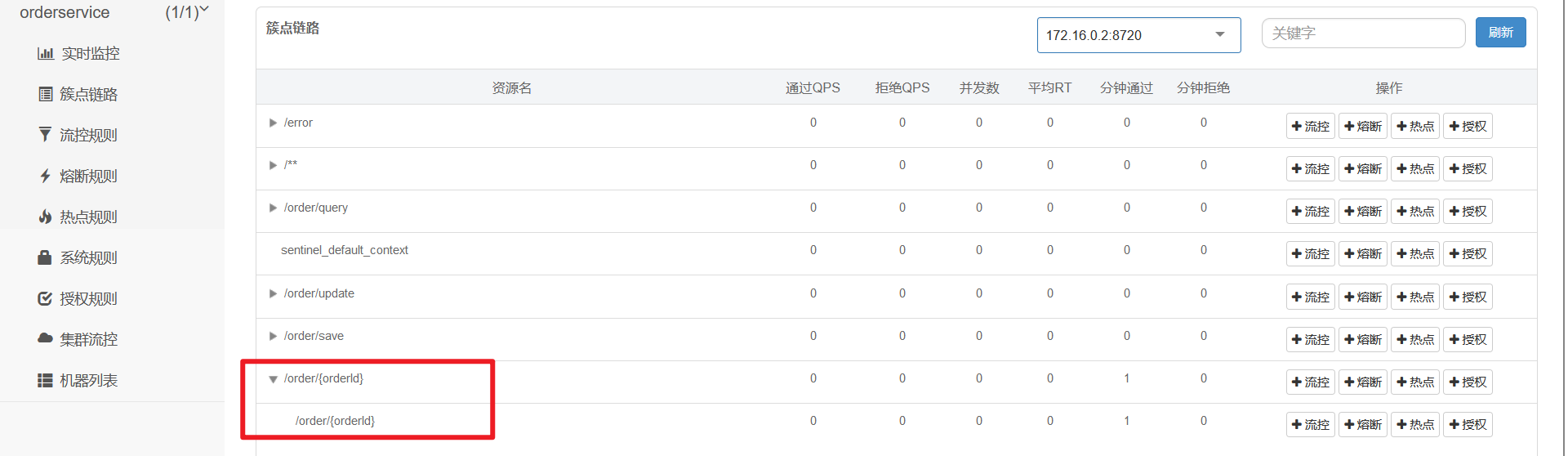Click the 平均RT column header
This screenshot has height=456, width=1568.
(1050, 87)
